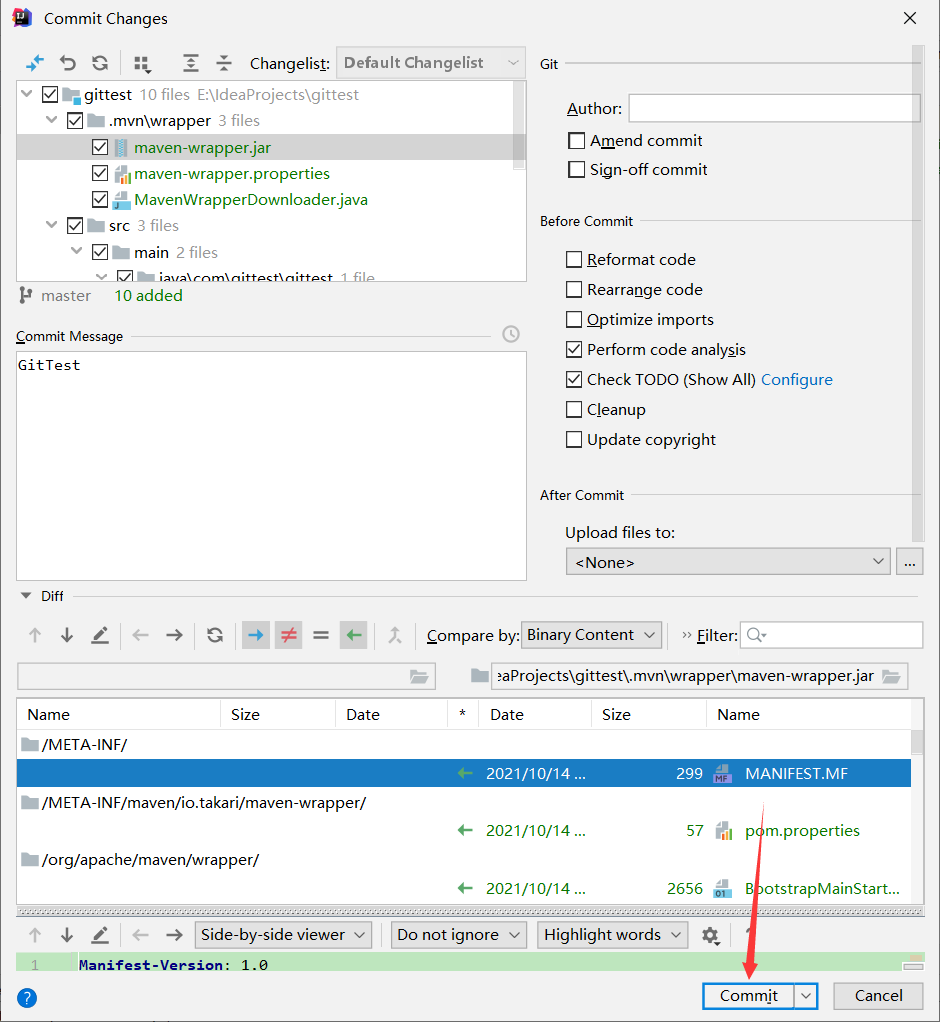Collapse the main folder node

[x=76, y=251]
